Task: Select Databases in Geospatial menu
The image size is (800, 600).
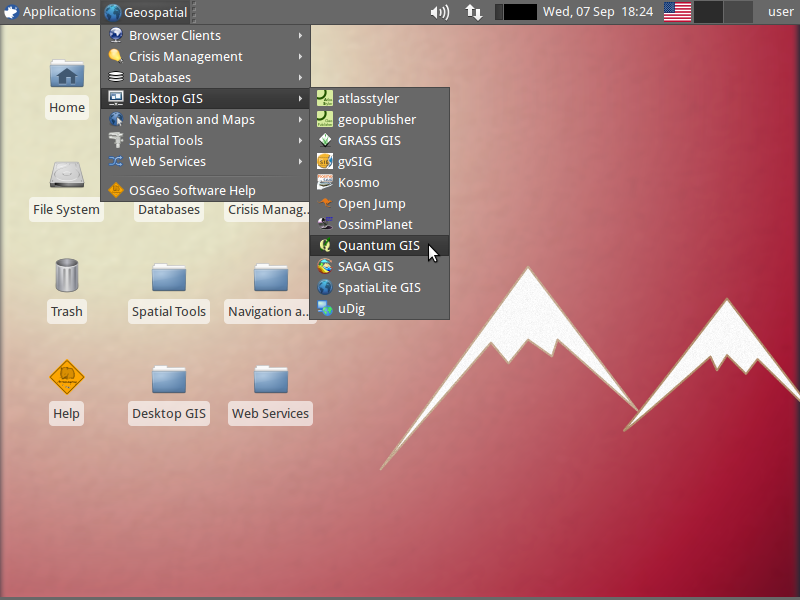Action: (206, 77)
